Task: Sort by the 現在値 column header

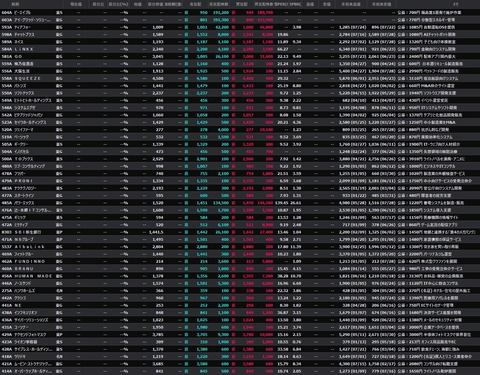Action: point(76,4)
